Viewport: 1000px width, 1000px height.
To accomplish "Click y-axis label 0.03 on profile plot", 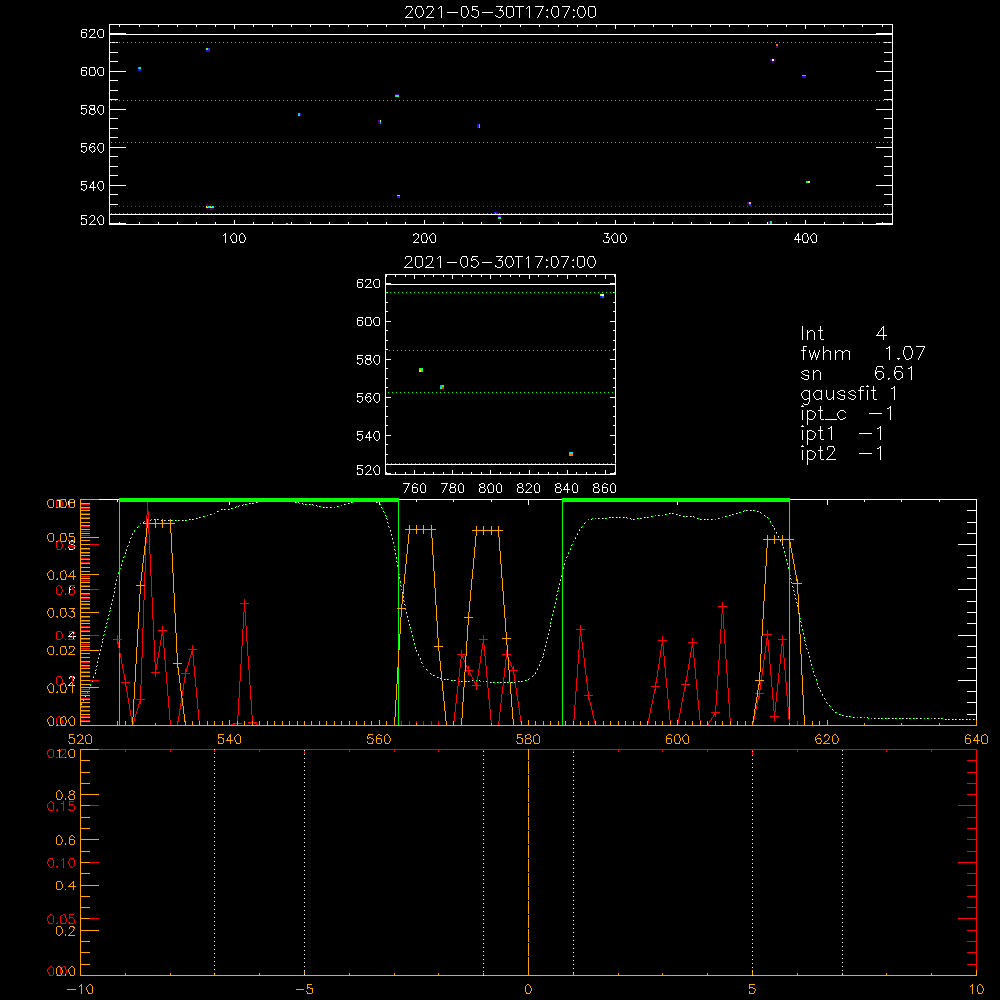I will pos(61,613).
